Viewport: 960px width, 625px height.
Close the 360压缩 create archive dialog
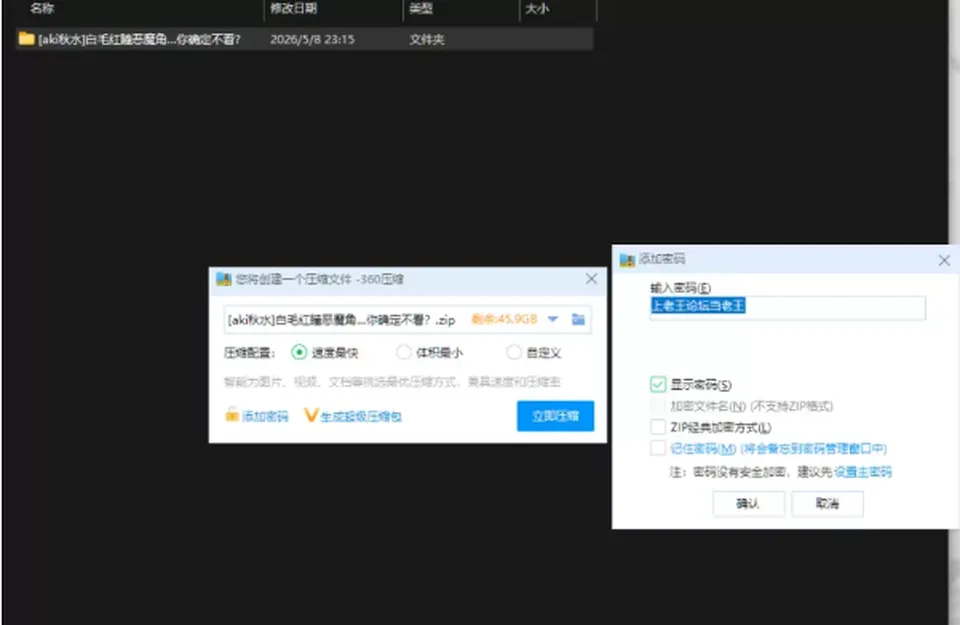(591, 279)
